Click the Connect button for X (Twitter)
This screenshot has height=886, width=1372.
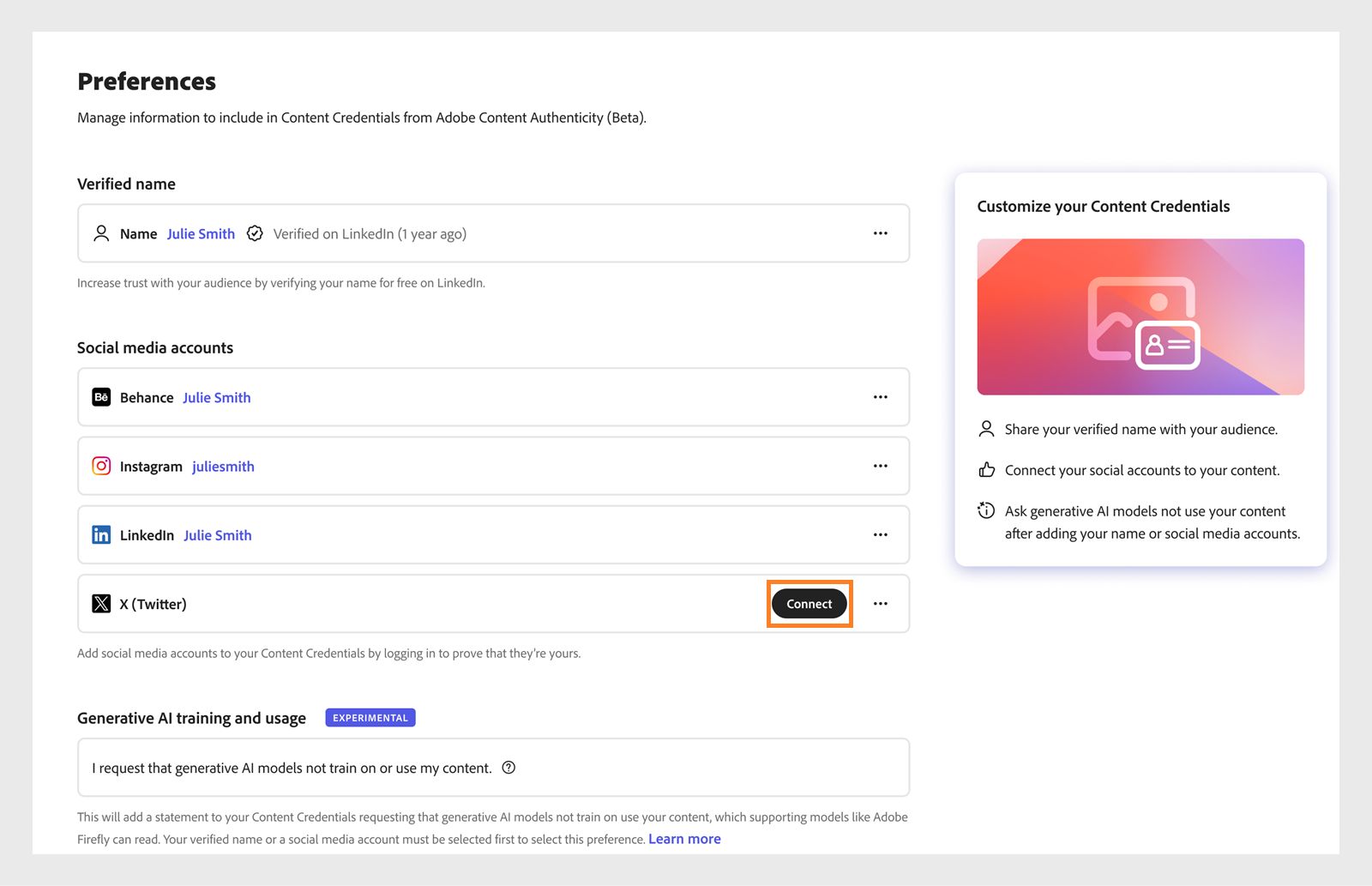pyautogui.click(x=809, y=603)
